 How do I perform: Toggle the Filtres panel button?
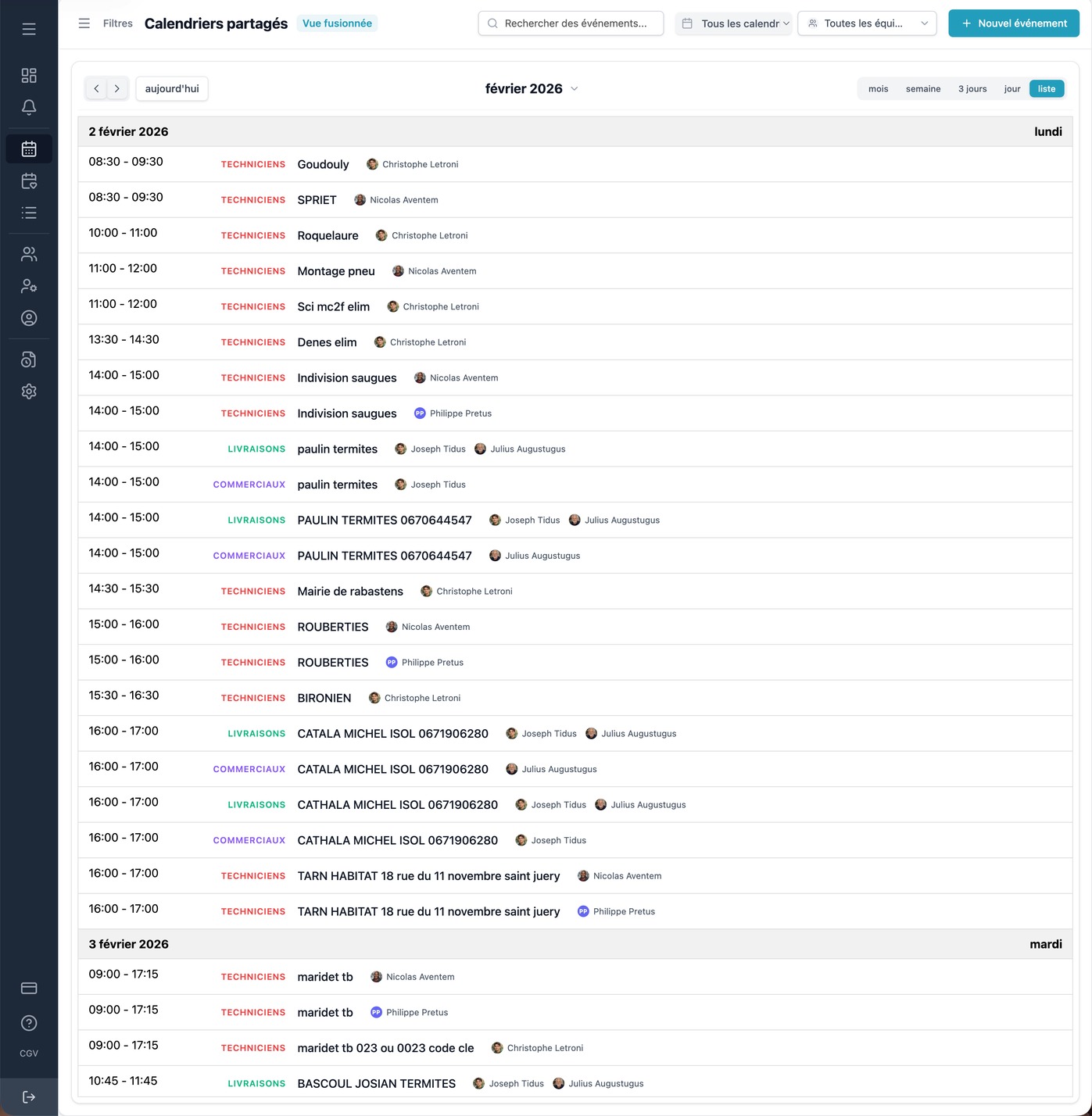click(x=106, y=23)
